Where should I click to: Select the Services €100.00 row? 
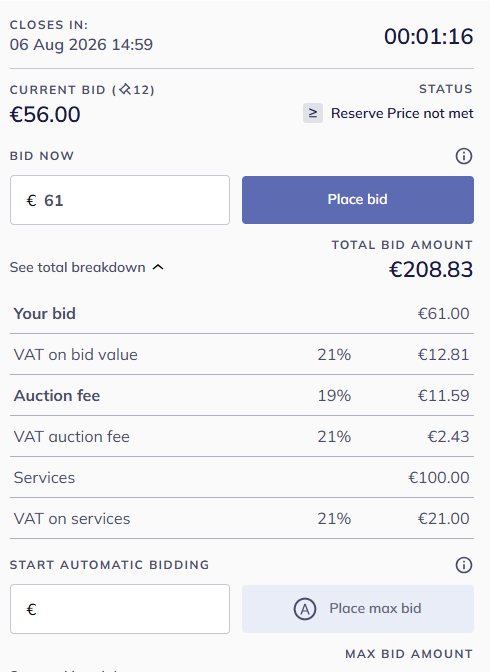click(x=242, y=477)
